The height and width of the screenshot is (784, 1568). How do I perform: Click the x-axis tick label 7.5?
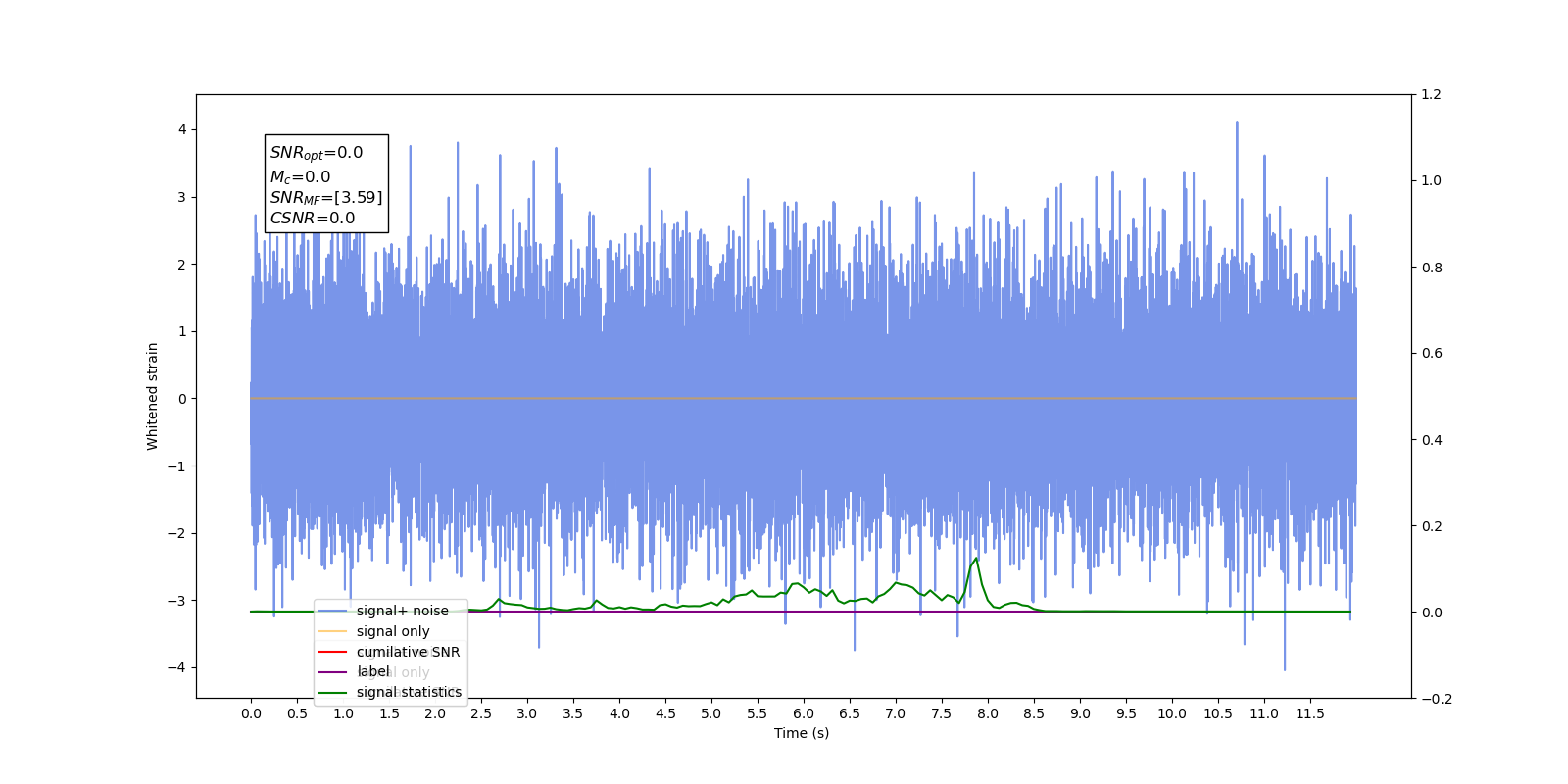[942, 713]
